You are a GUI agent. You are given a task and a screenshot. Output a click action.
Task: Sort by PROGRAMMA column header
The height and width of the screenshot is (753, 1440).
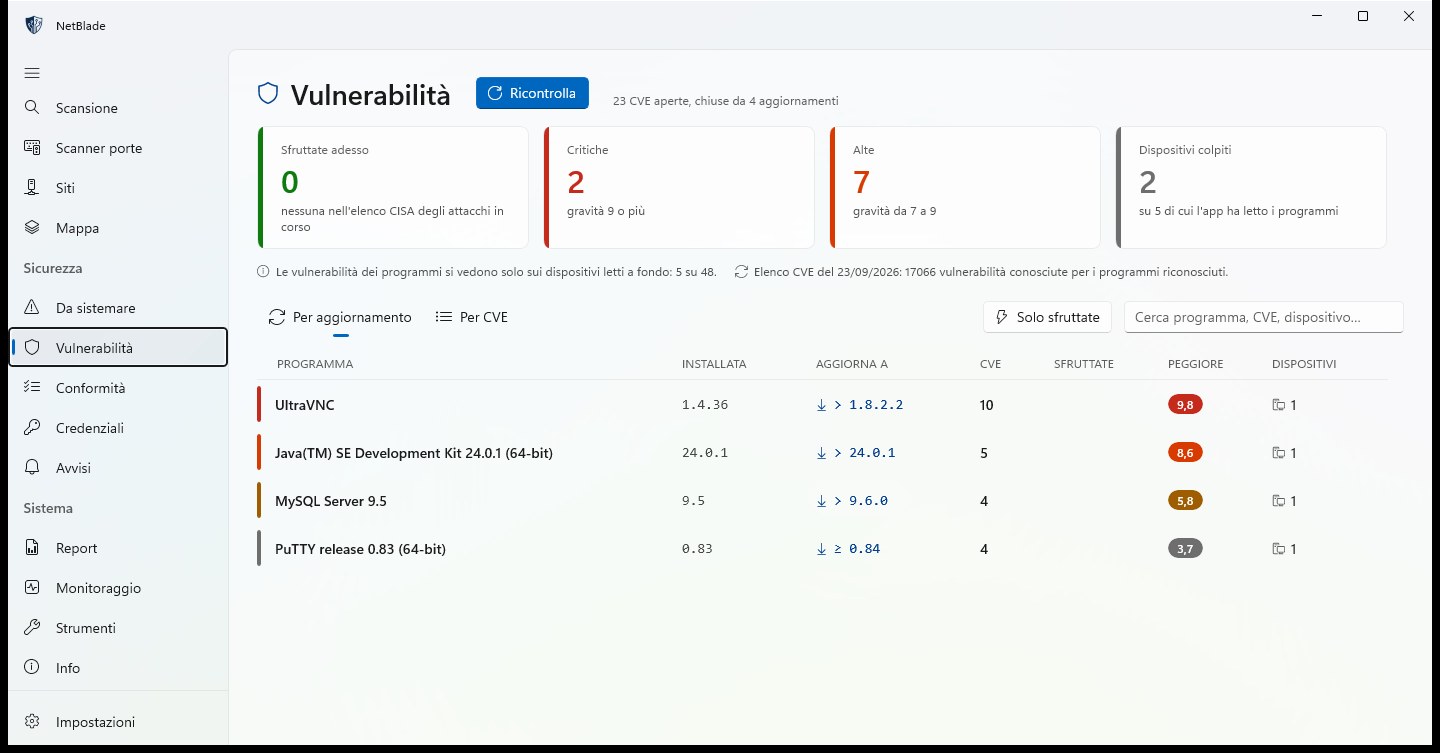pos(315,364)
